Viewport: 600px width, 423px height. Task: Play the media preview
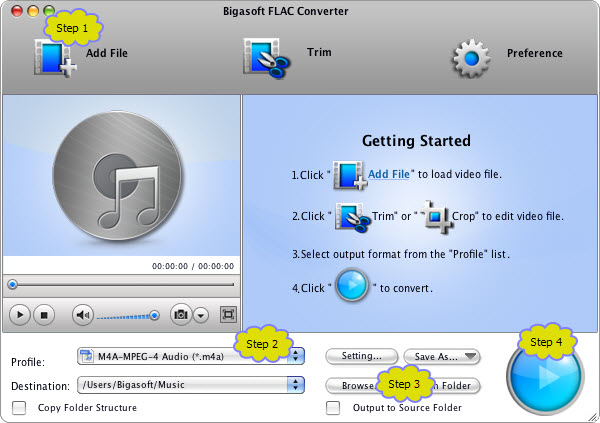pos(19,315)
